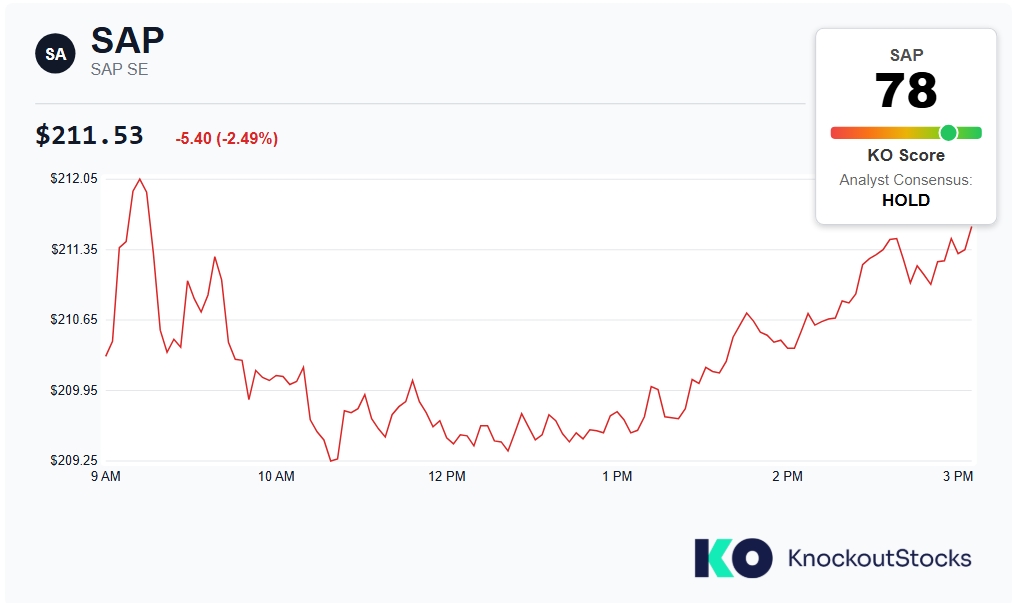1015x603 pixels.
Task: Click the 2 PM x-axis label
Action: tap(787, 476)
